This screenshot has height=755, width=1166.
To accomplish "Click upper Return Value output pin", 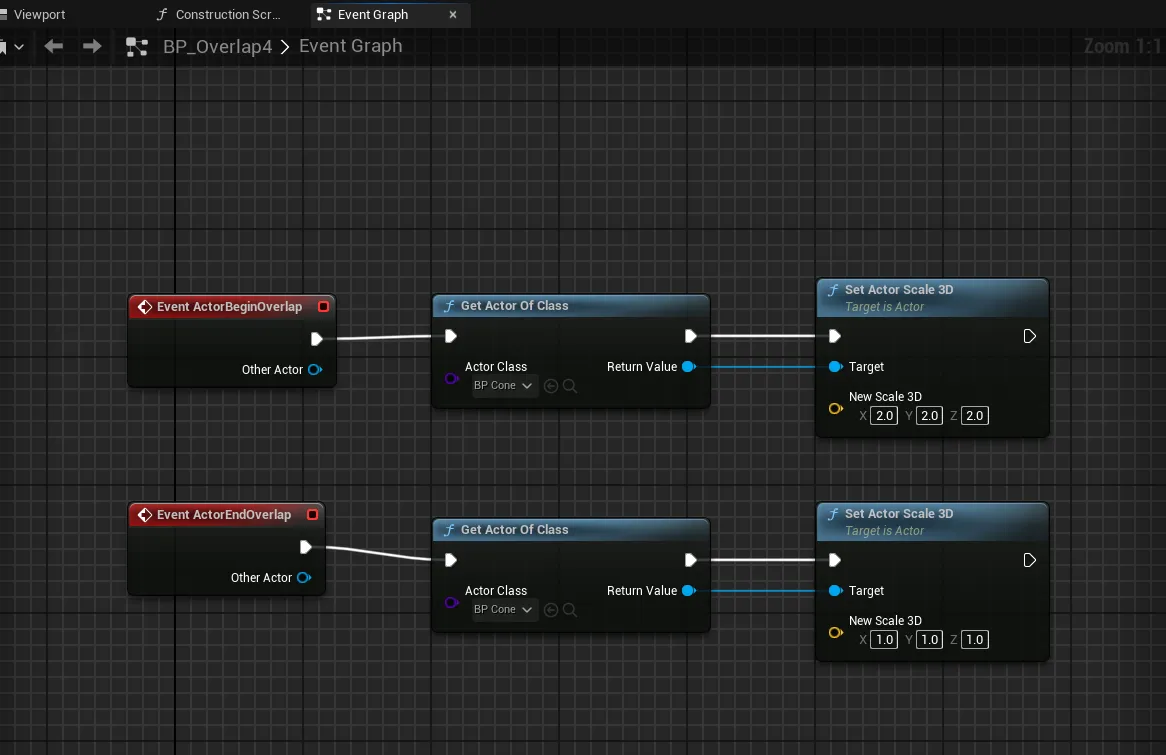I will pyautogui.click(x=689, y=367).
